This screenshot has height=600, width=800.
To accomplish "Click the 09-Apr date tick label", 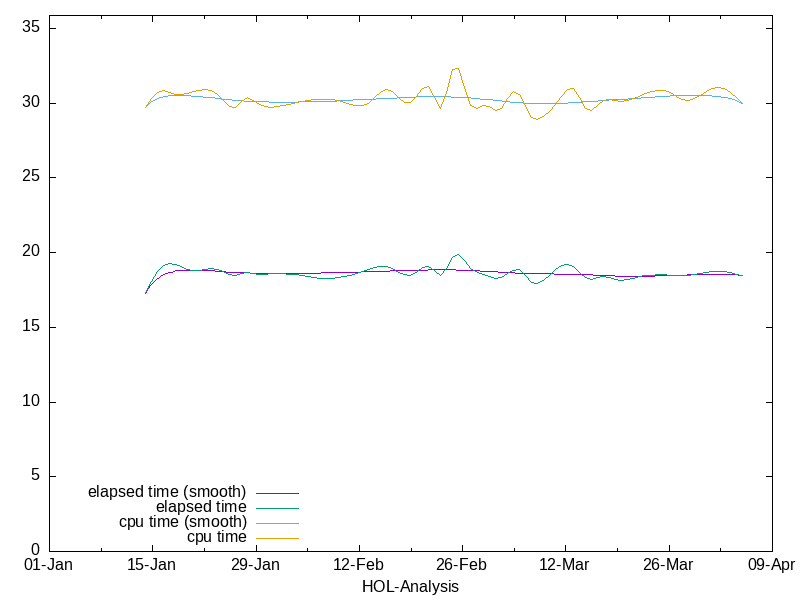I will (x=770, y=565).
